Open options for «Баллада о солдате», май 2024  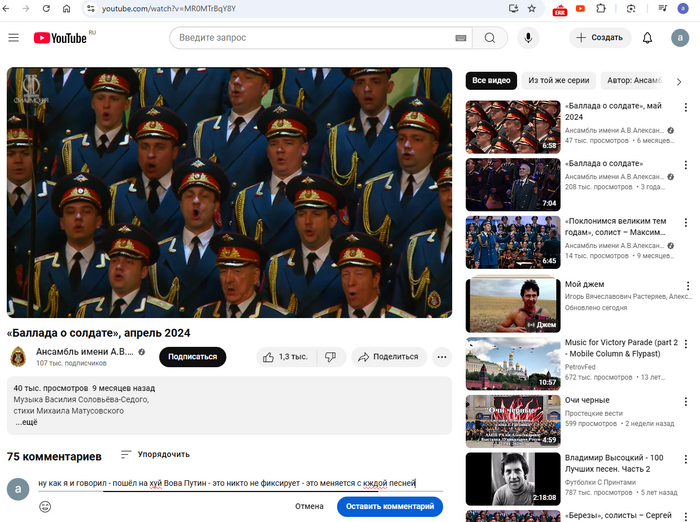tap(686, 107)
